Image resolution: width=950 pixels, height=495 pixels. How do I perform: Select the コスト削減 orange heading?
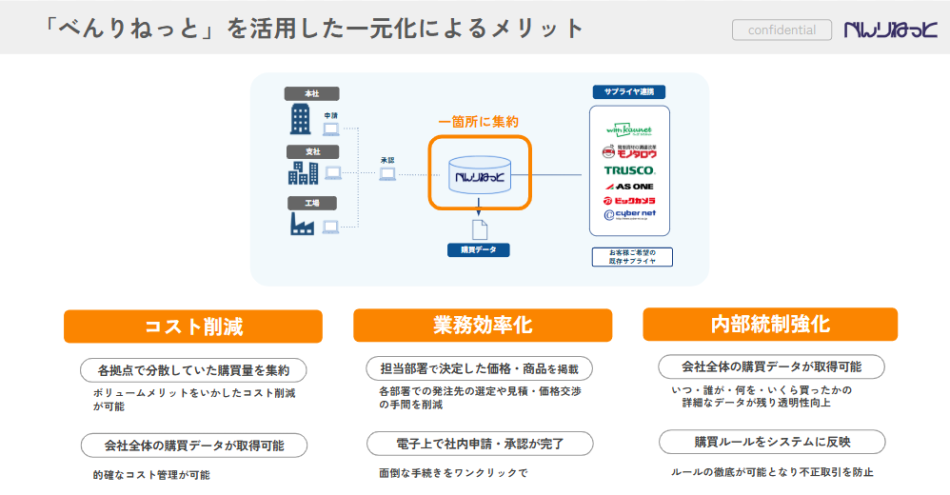point(193,326)
